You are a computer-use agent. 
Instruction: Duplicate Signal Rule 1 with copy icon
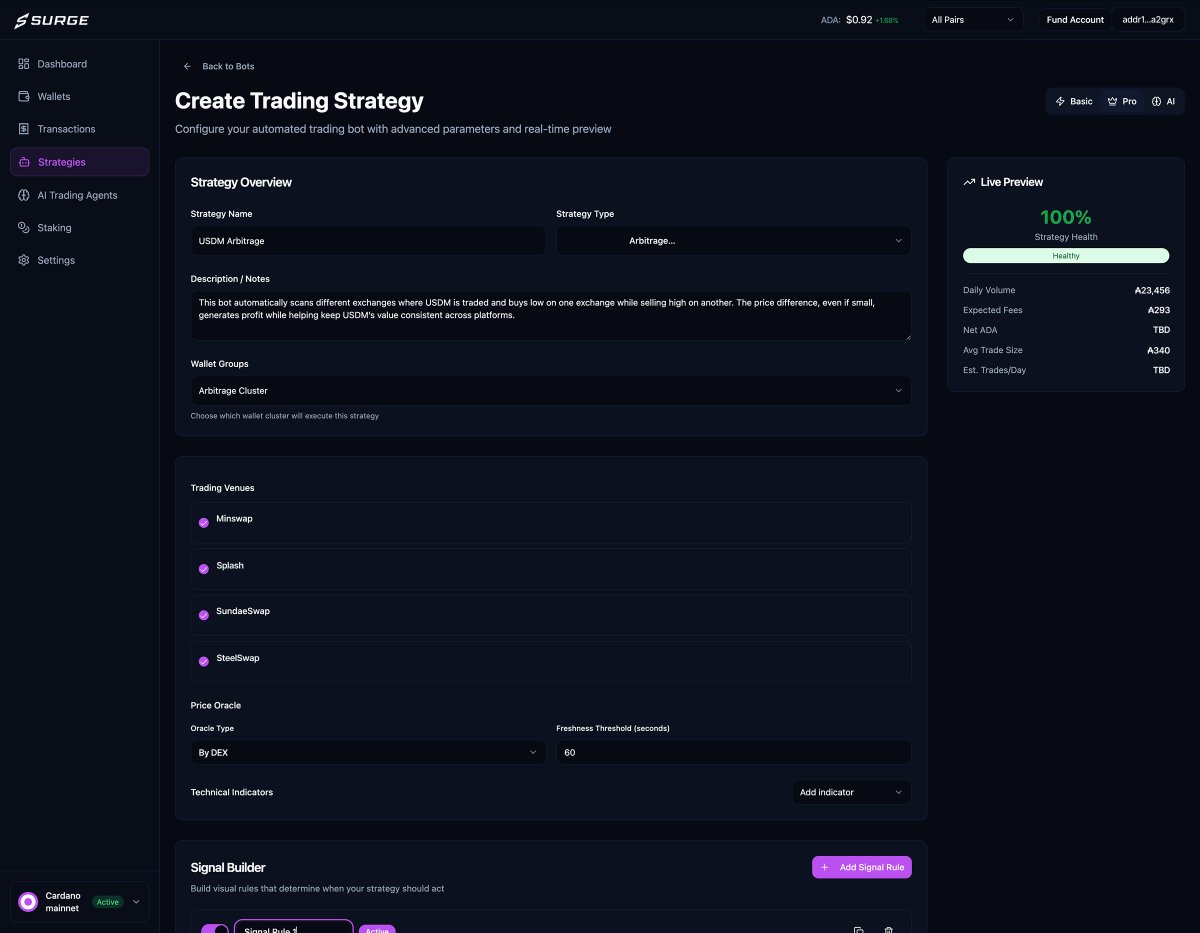859,930
